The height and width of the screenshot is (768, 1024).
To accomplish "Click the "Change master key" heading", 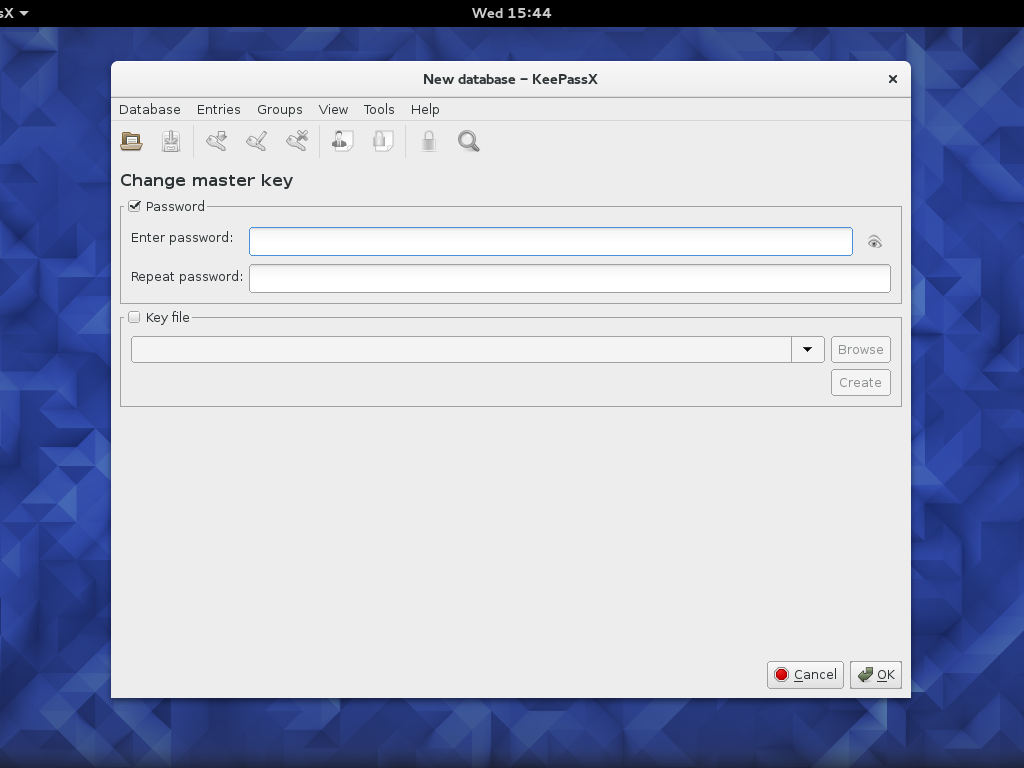I will tap(206, 180).
